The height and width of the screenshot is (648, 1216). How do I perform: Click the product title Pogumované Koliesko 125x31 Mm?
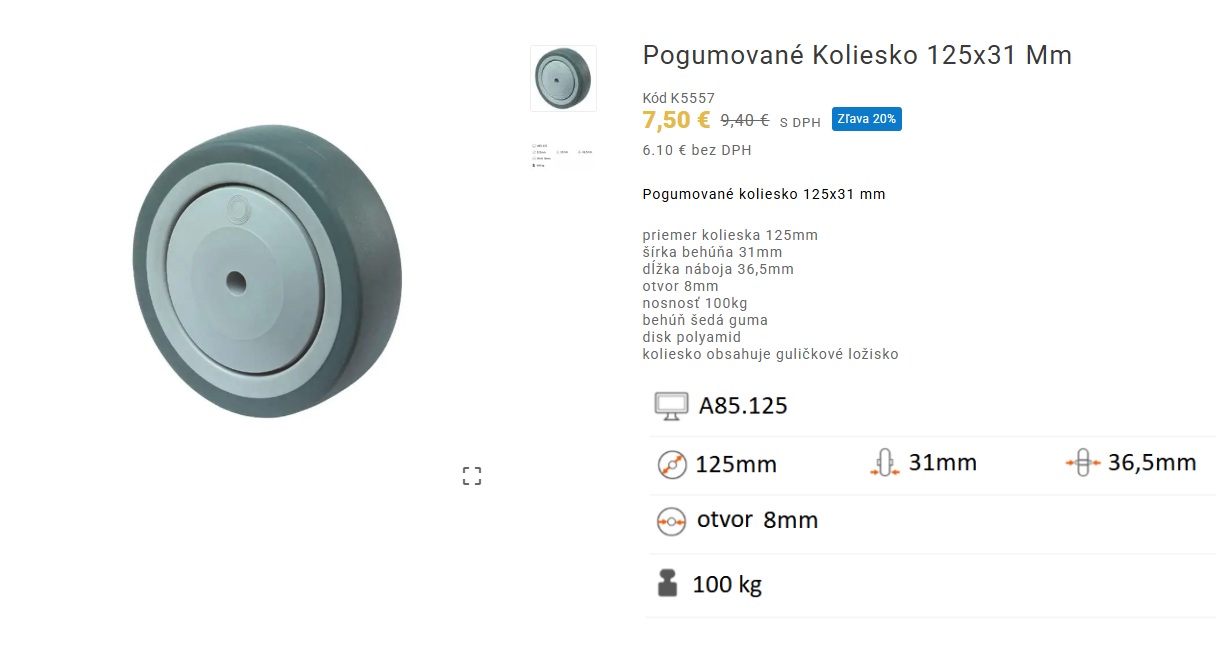[857, 55]
